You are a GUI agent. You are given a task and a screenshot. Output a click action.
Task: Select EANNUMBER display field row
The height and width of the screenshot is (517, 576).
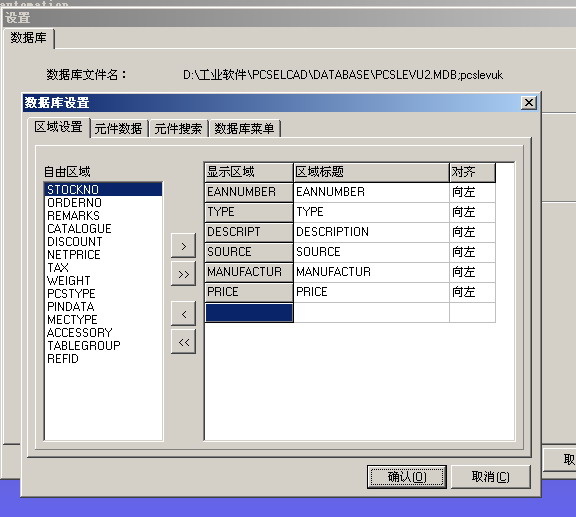coord(249,192)
